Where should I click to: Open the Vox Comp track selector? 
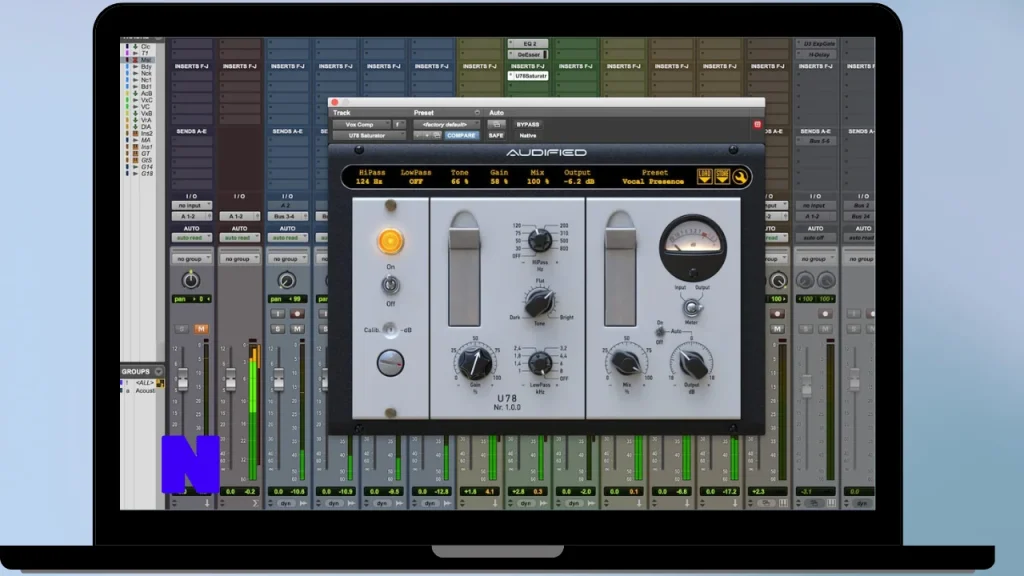[x=361, y=125]
